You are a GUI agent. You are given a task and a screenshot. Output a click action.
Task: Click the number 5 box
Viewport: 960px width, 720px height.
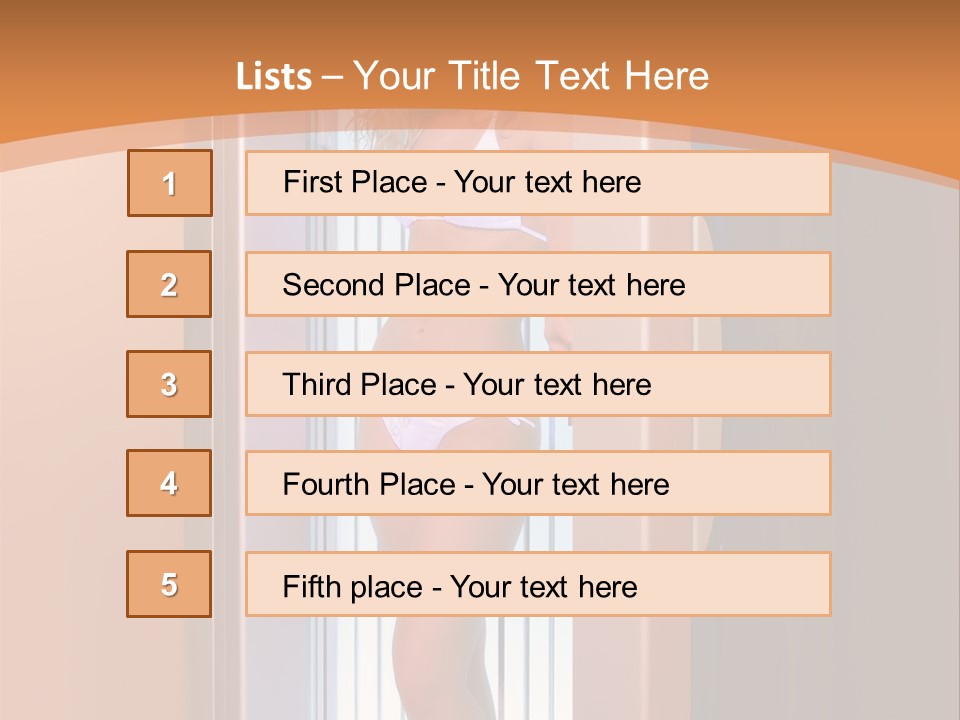click(x=169, y=584)
